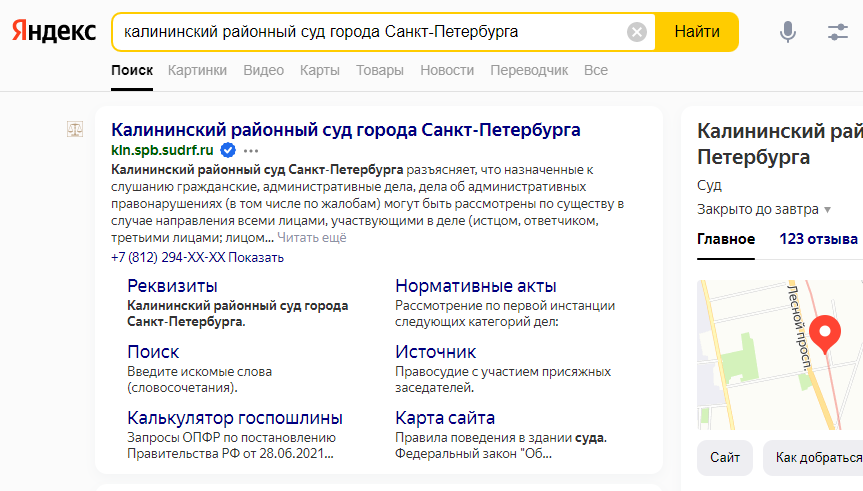Open the Карты tab

tap(320, 70)
